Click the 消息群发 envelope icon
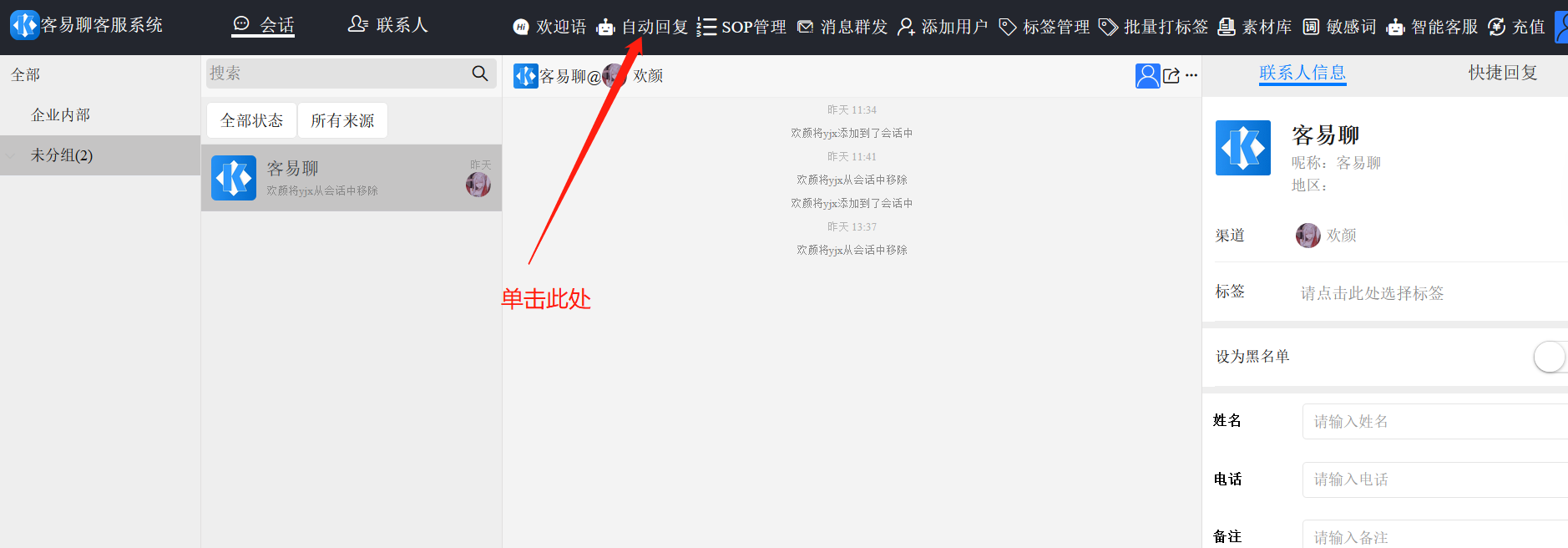 805,28
